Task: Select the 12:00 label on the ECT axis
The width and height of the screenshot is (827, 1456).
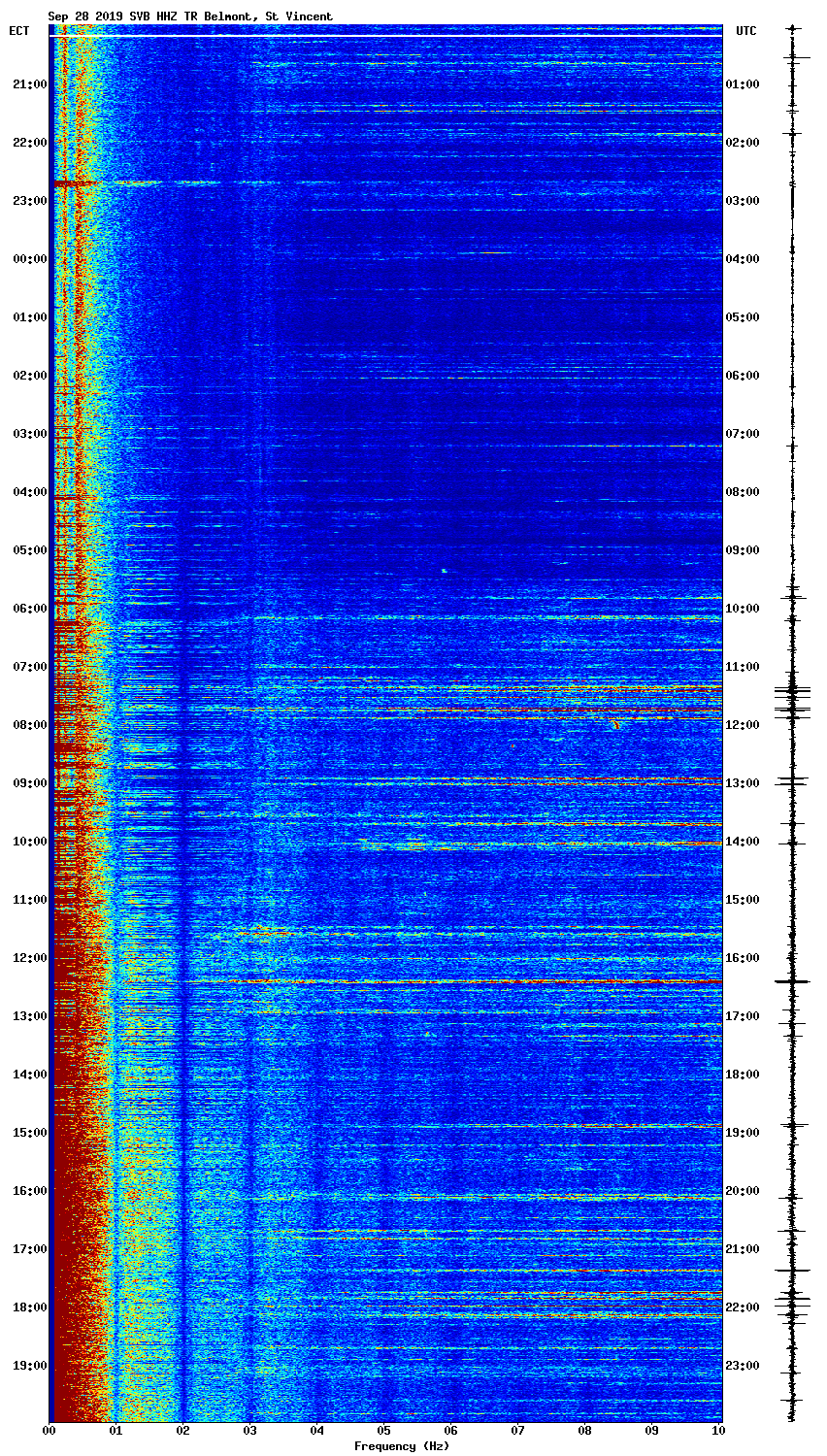Action: click(x=27, y=958)
